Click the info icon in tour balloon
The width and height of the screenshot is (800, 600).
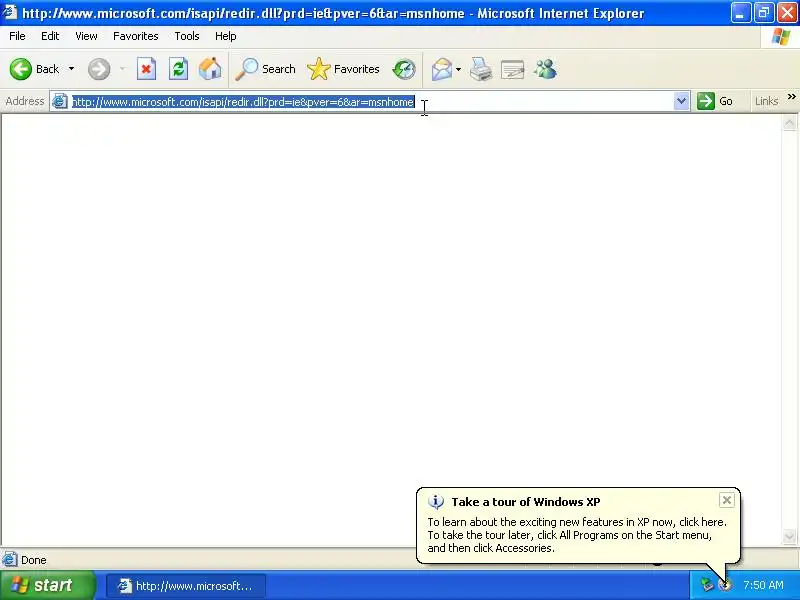[x=436, y=502]
